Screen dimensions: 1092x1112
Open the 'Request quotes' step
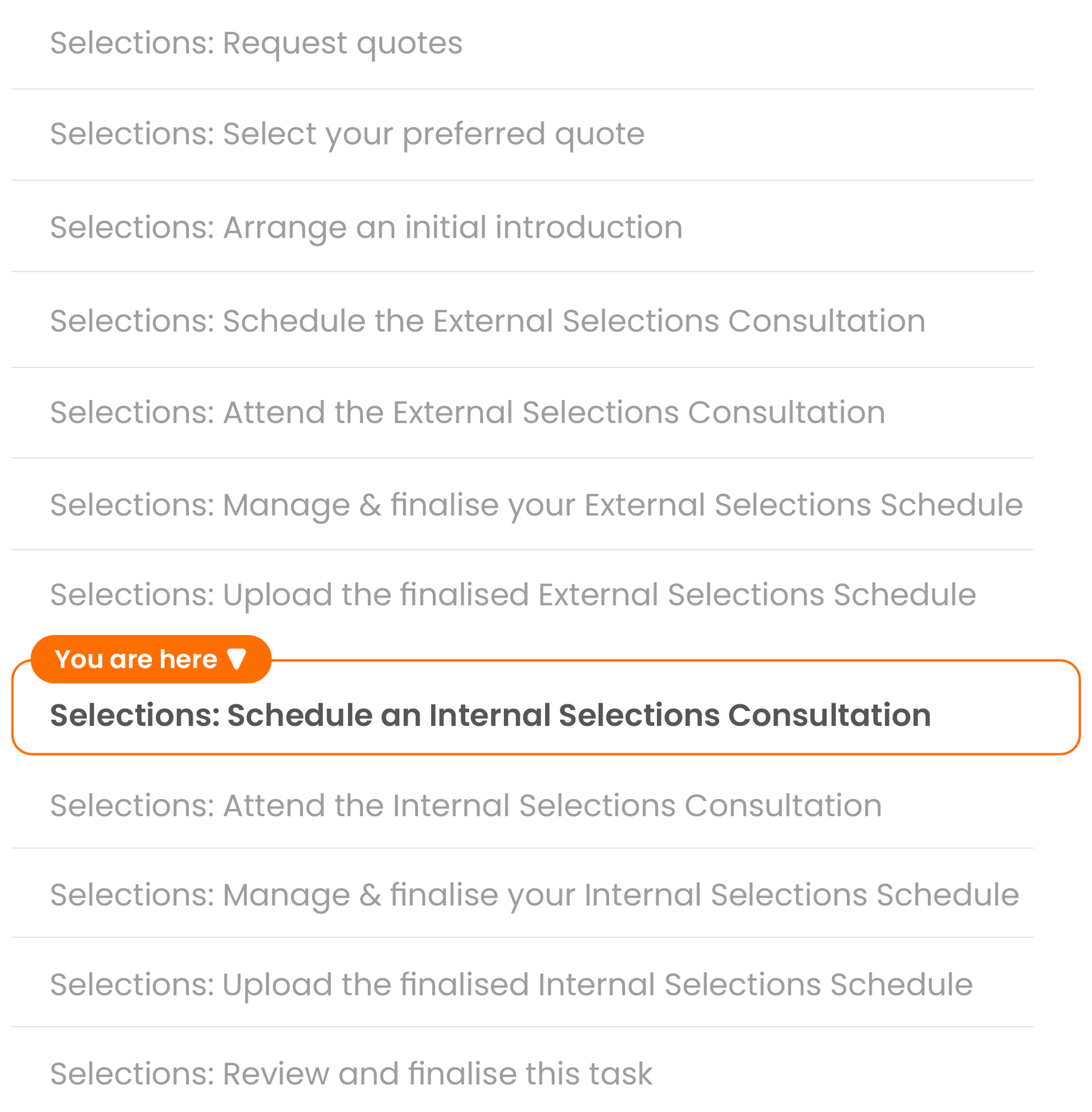tap(256, 43)
